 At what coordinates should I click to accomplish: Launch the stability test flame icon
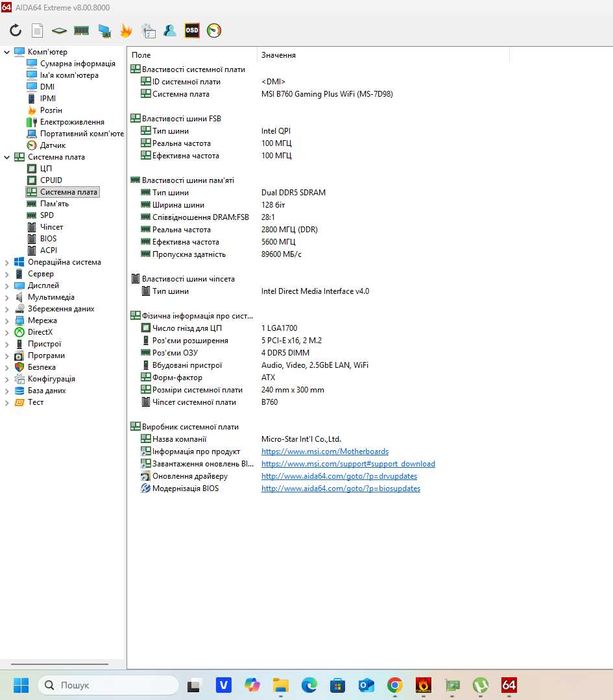126,31
